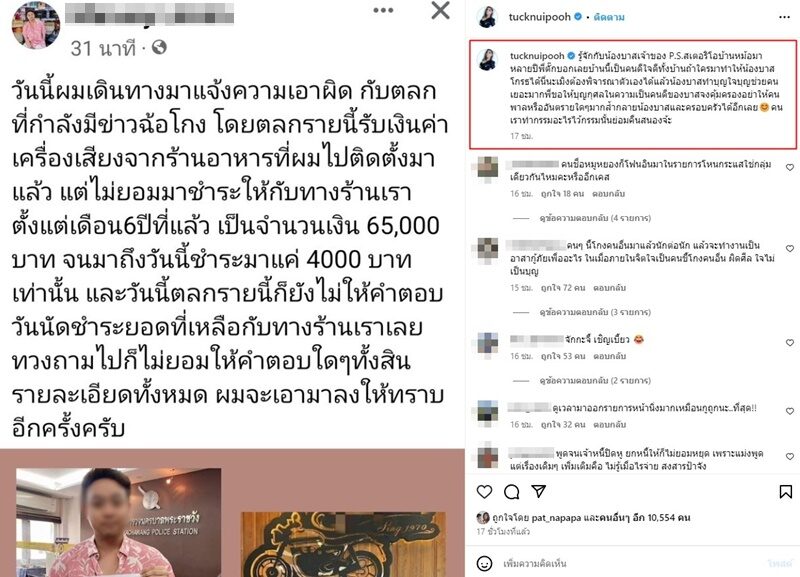
Task: Share post via paper plane icon
Action: tap(539, 491)
